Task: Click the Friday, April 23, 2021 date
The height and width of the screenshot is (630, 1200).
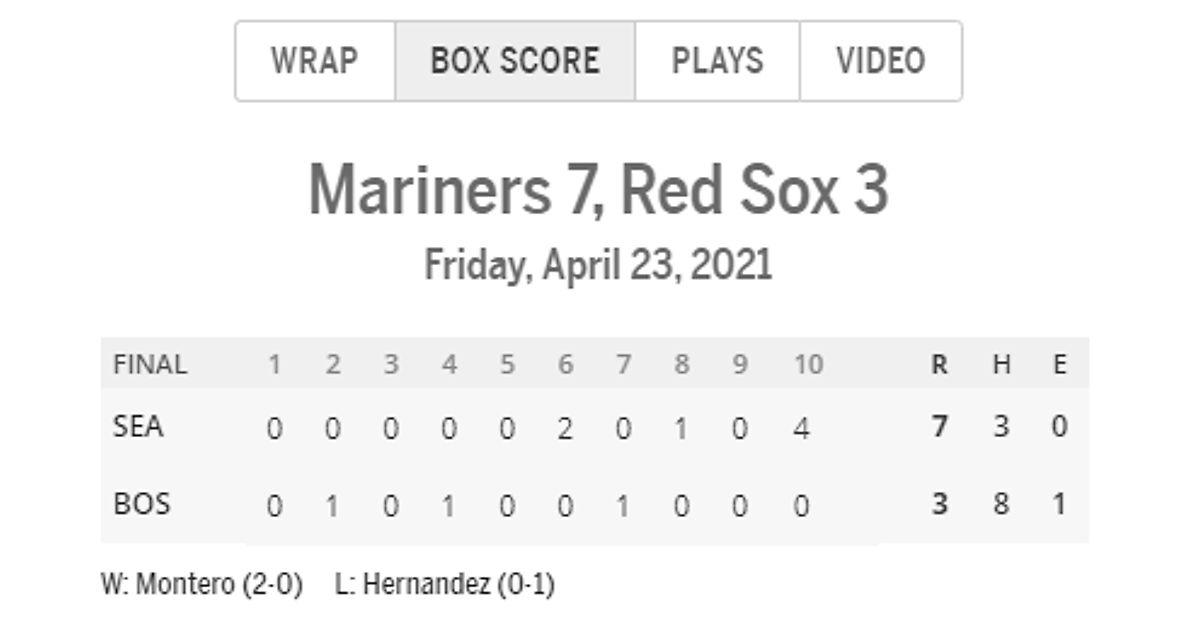Action: (x=598, y=265)
